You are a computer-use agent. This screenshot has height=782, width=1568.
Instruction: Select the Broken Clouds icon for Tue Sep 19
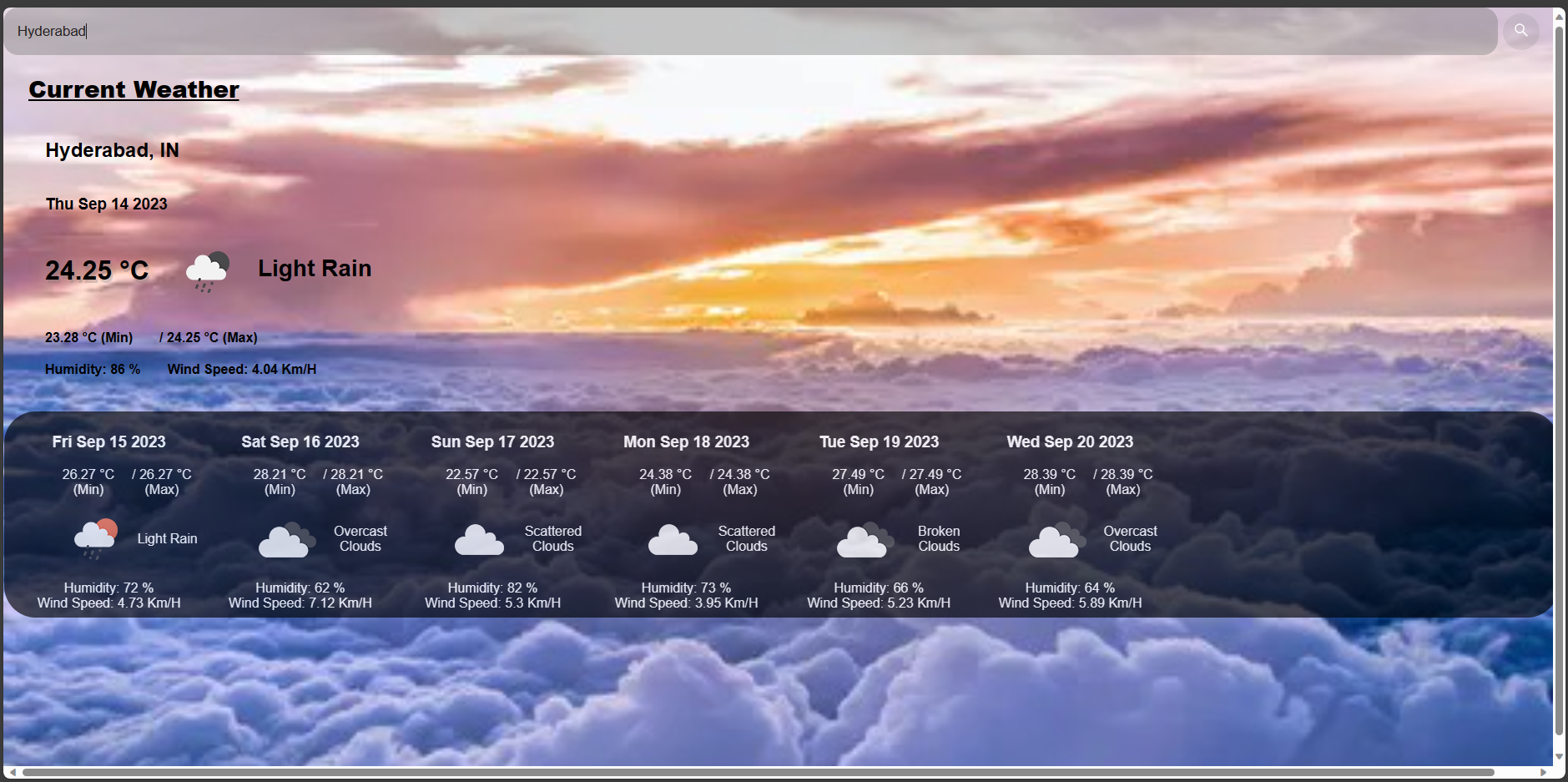coord(863,540)
